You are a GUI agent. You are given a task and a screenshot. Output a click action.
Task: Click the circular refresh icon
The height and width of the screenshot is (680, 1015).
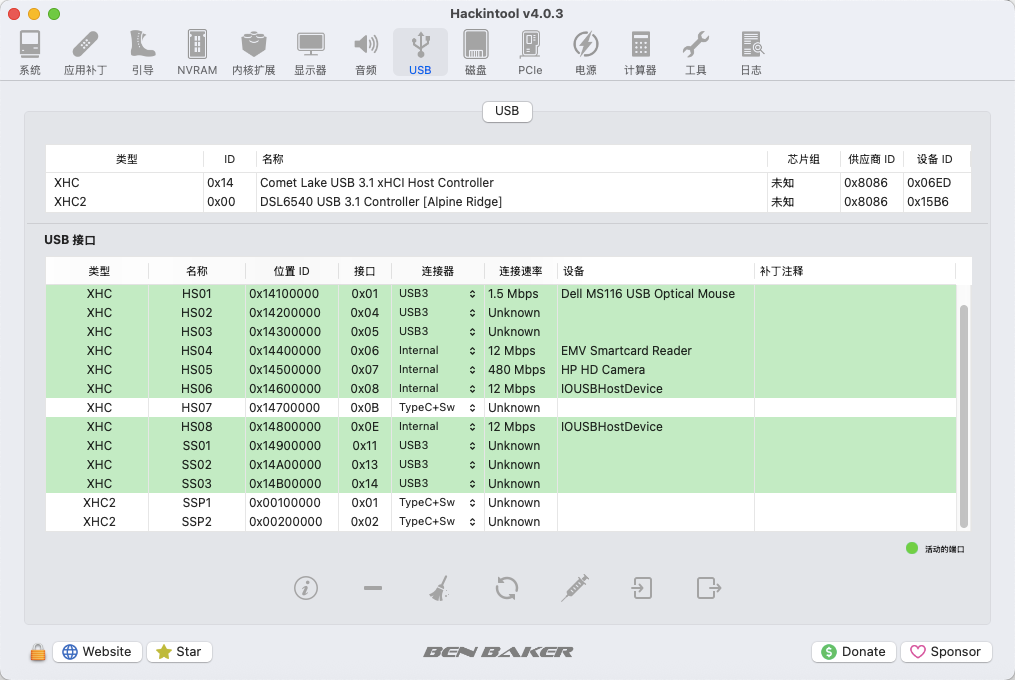507,588
